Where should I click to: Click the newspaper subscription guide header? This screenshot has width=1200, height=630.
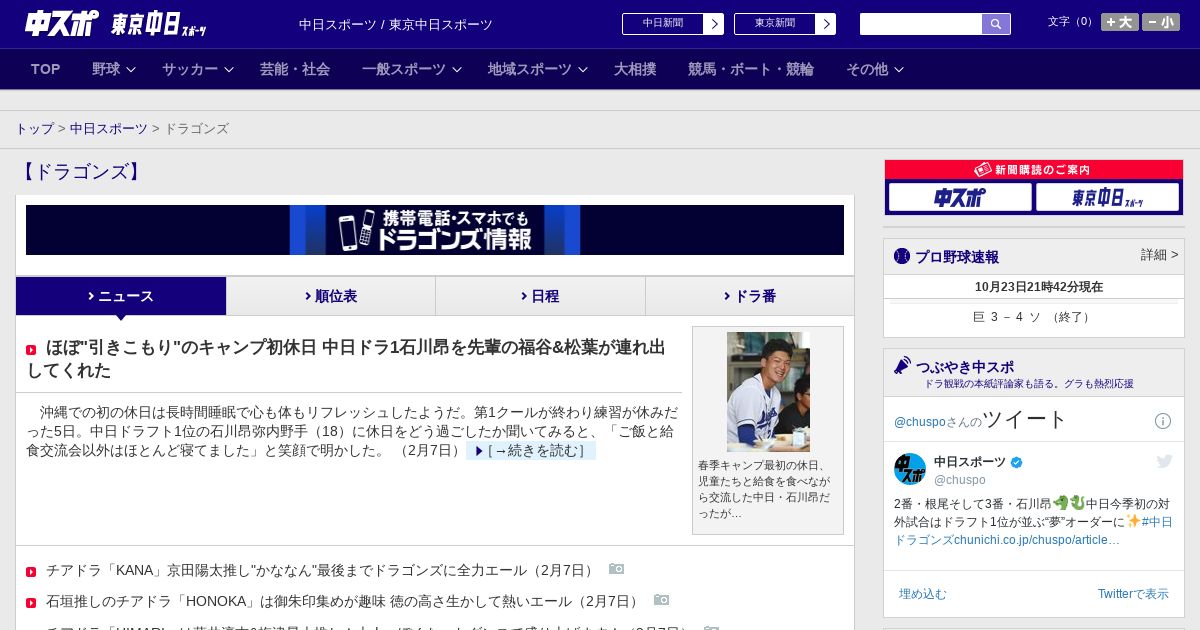[1034, 170]
